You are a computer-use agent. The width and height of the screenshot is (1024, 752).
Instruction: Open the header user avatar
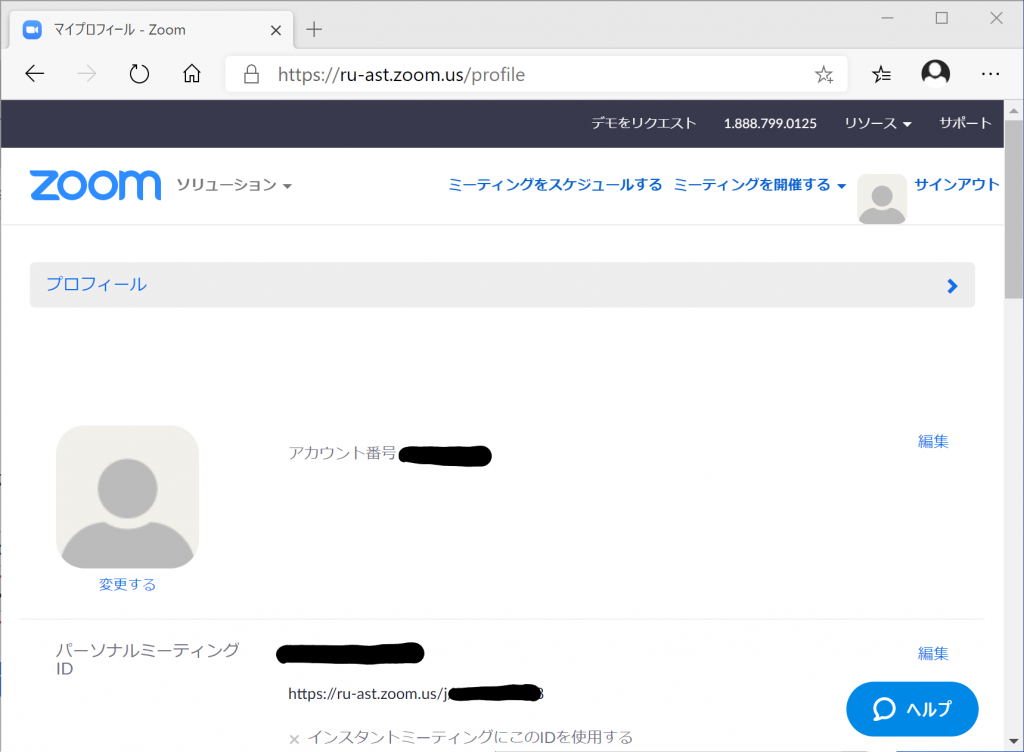click(x=882, y=199)
